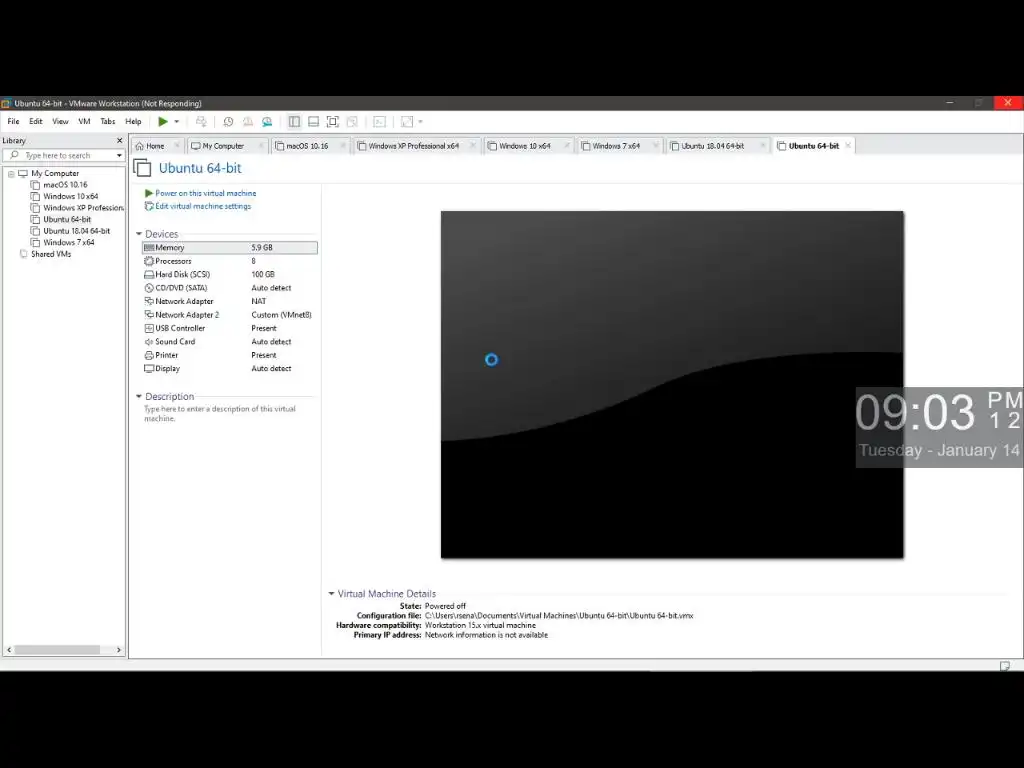Screen dimensions: 1024x768
Task: Select Shared VMs in the library tree
Action: pyautogui.click(x=50, y=254)
